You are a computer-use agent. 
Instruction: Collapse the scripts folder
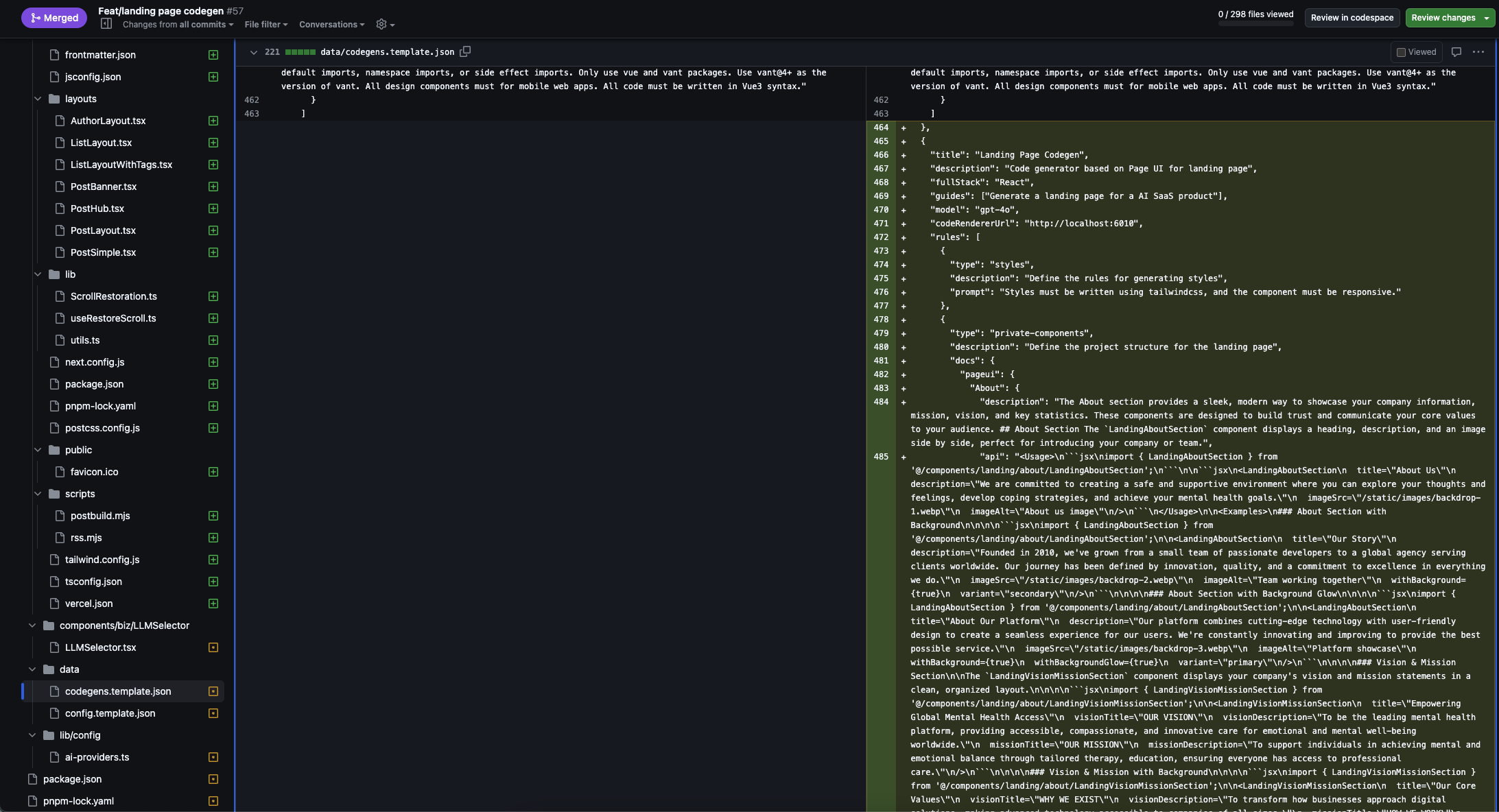[x=38, y=494]
